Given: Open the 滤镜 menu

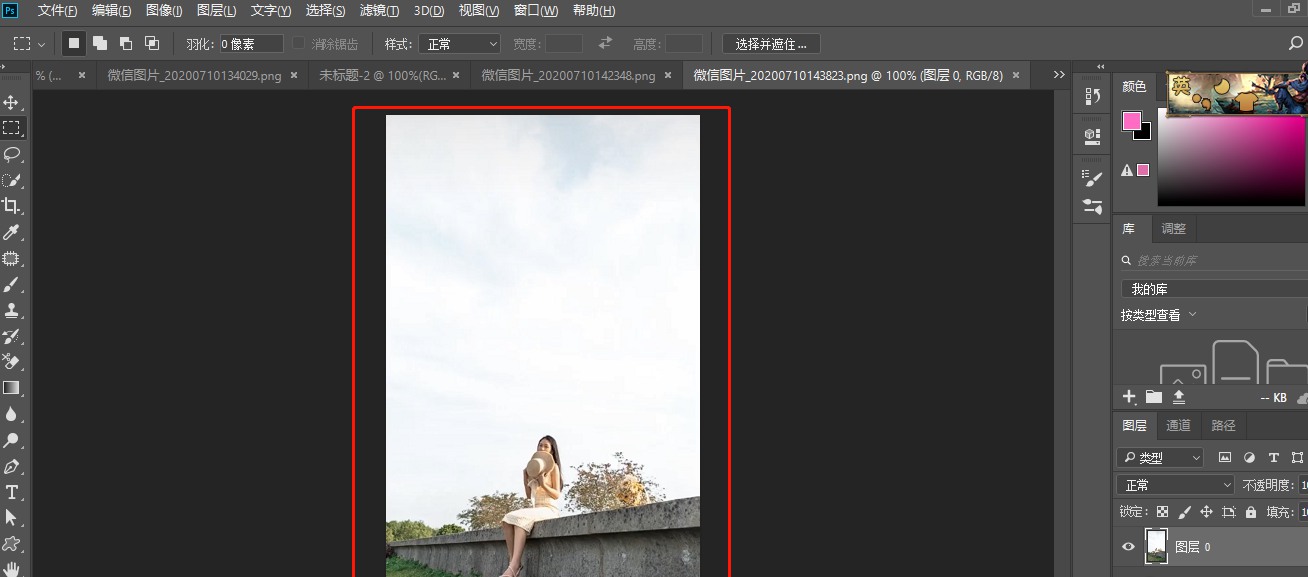Looking at the screenshot, I should (379, 10).
